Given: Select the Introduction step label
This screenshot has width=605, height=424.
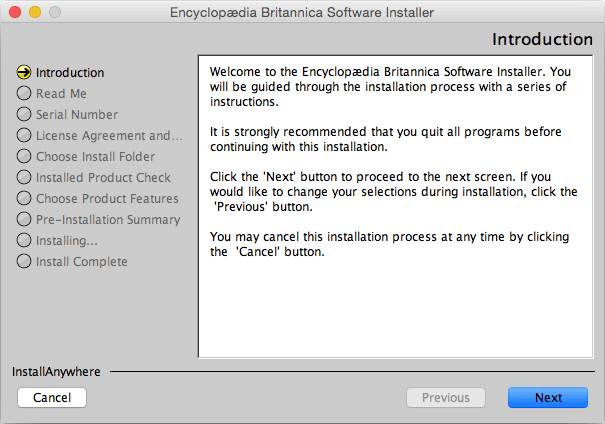Looking at the screenshot, I should tap(70, 73).
